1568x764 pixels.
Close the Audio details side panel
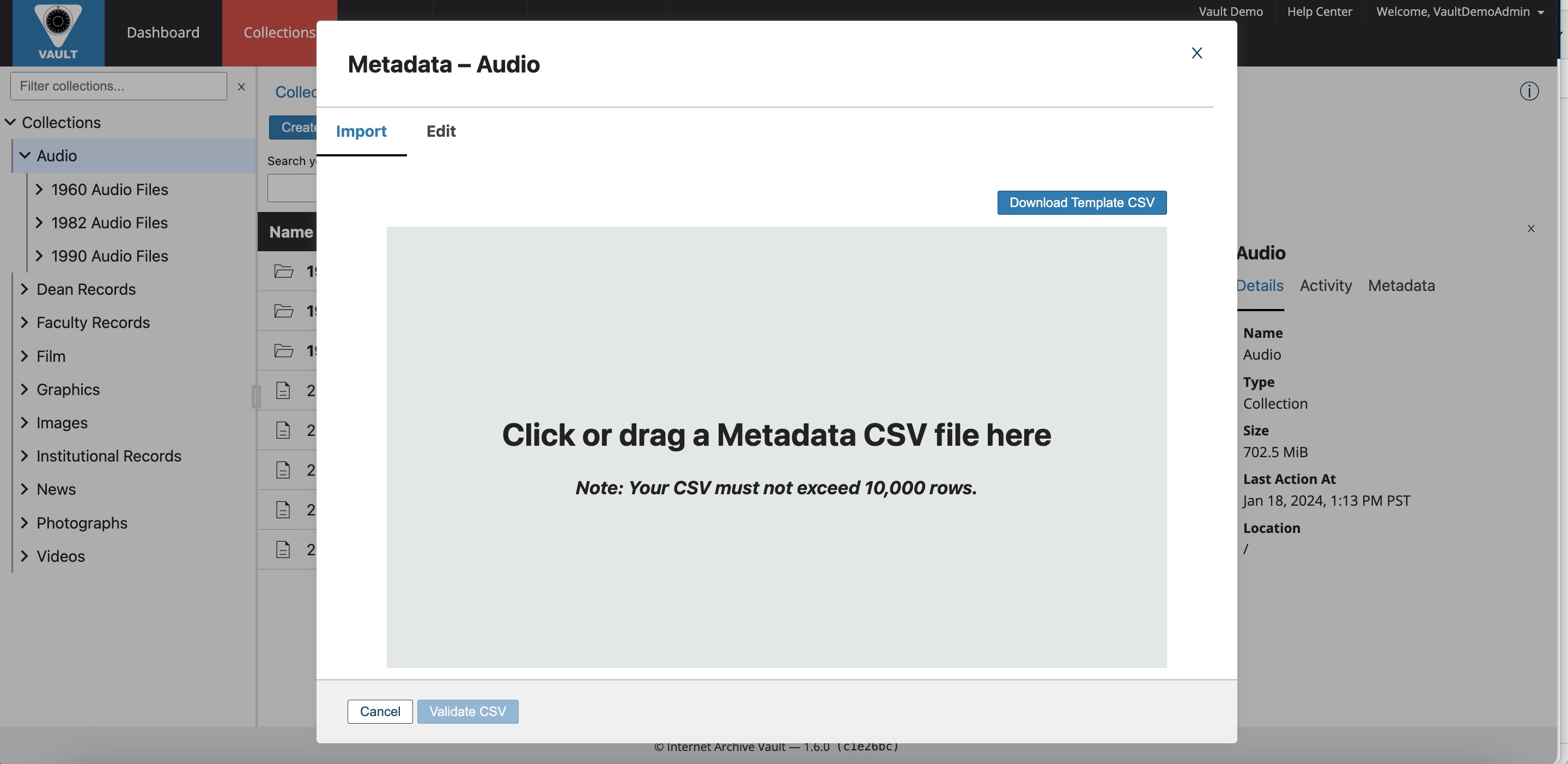coord(1530,228)
